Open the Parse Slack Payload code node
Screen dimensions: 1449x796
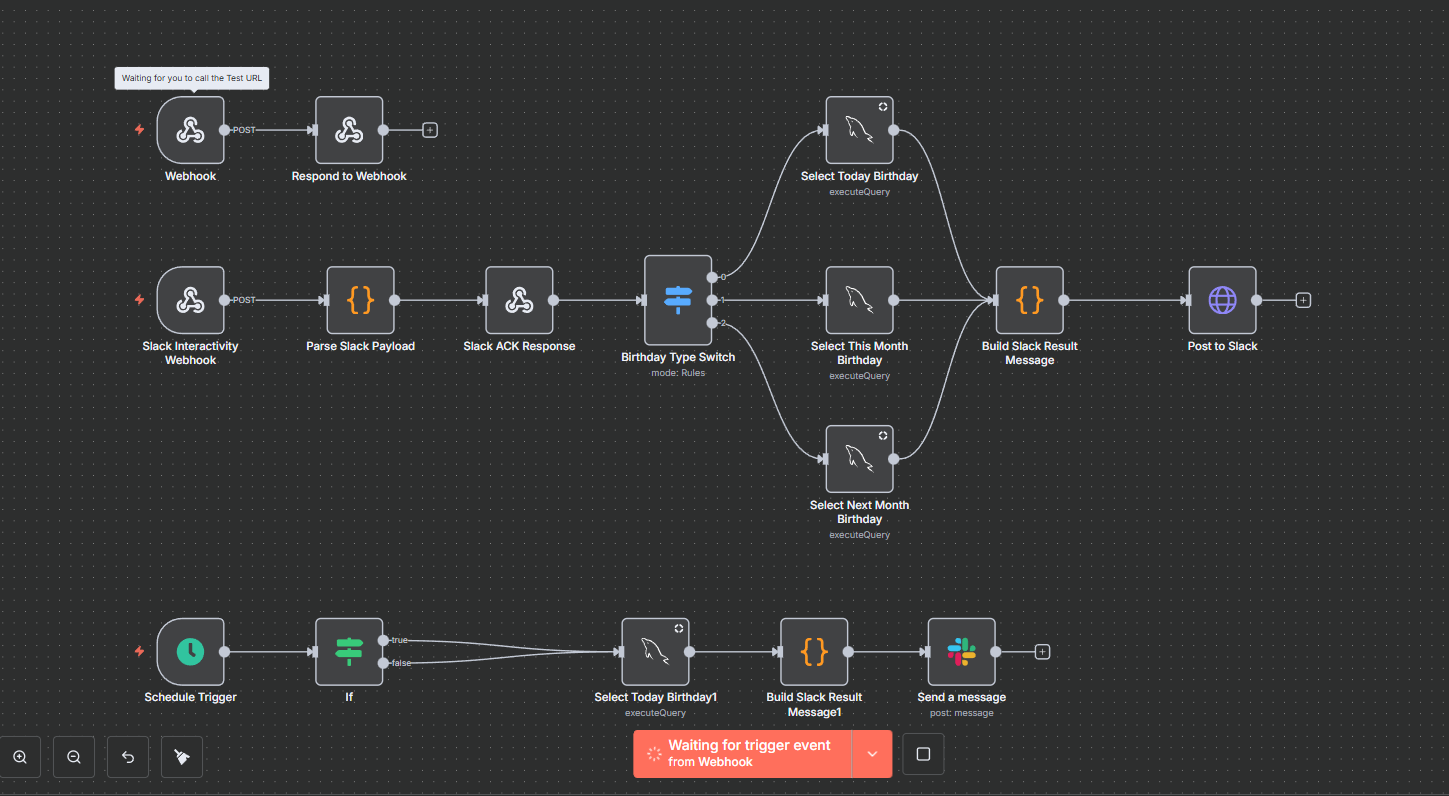(x=360, y=300)
